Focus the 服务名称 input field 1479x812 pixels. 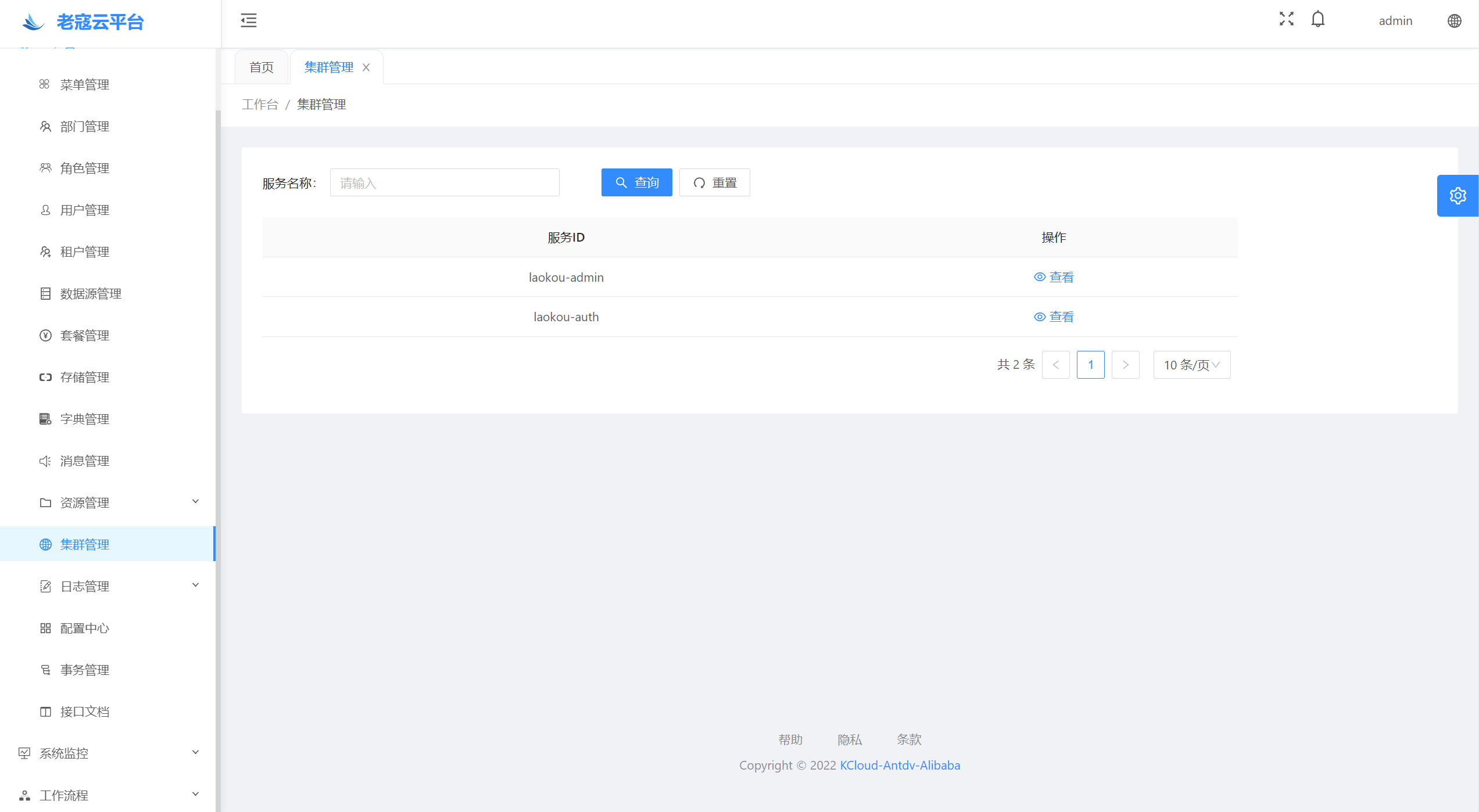click(x=445, y=183)
